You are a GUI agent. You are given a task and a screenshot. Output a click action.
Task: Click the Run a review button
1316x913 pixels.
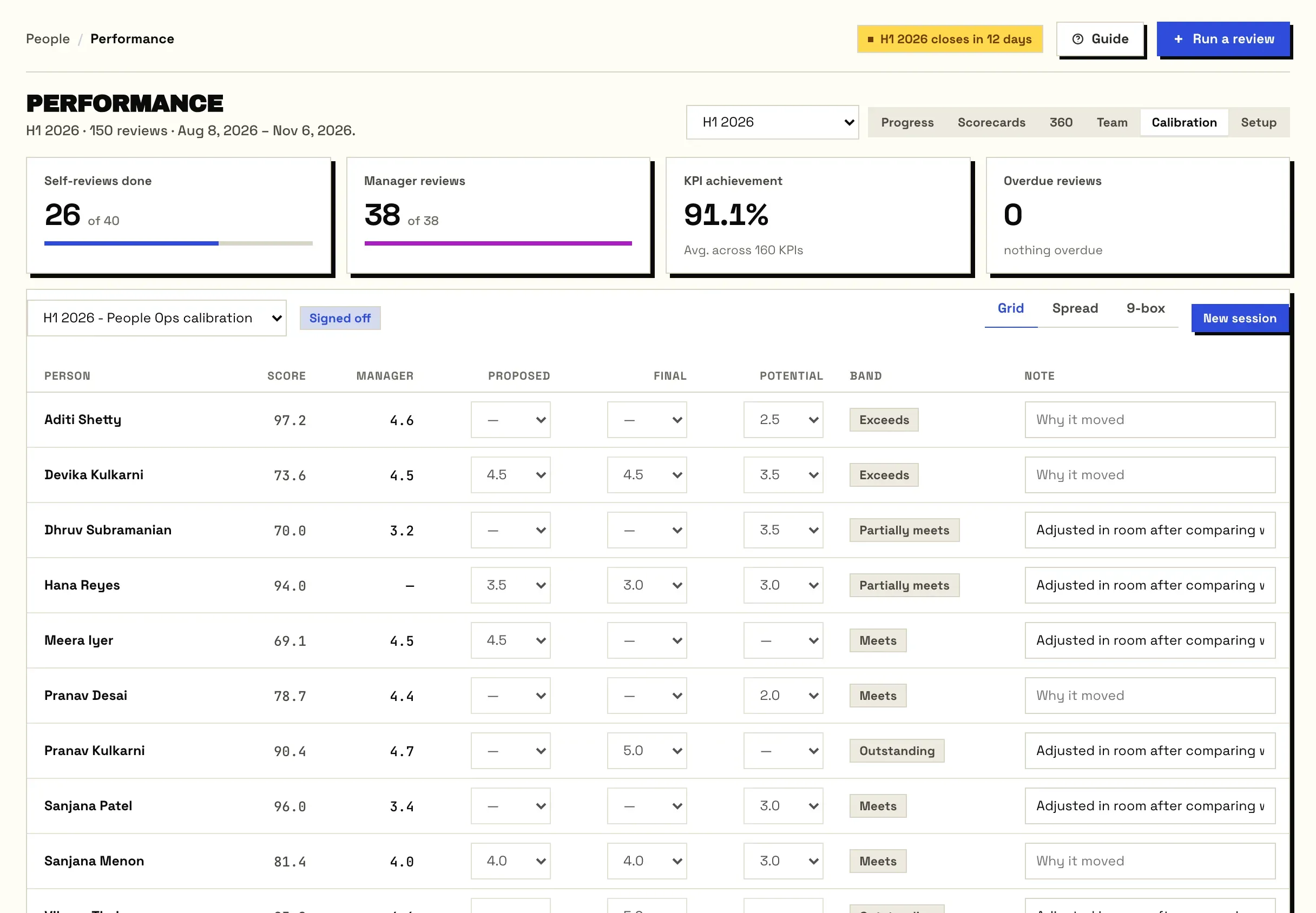pyautogui.click(x=1223, y=39)
